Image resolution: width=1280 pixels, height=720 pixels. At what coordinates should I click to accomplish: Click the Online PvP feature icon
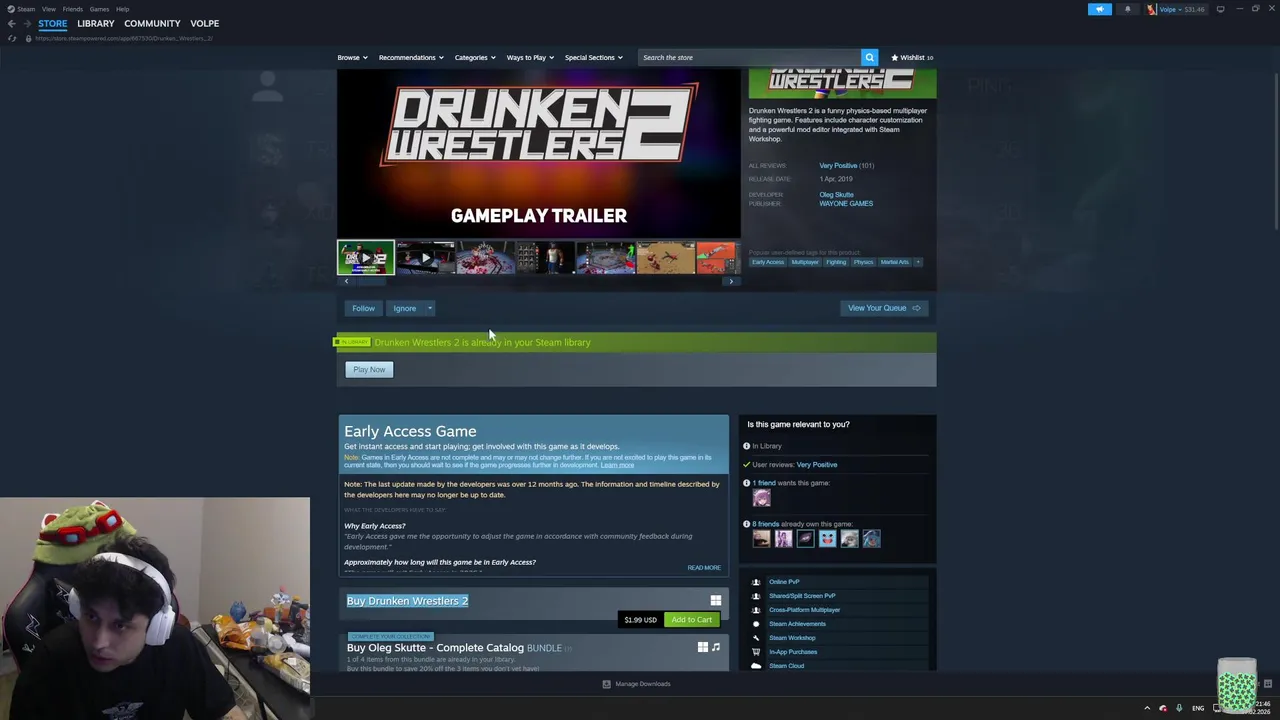pyautogui.click(x=756, y=582)
